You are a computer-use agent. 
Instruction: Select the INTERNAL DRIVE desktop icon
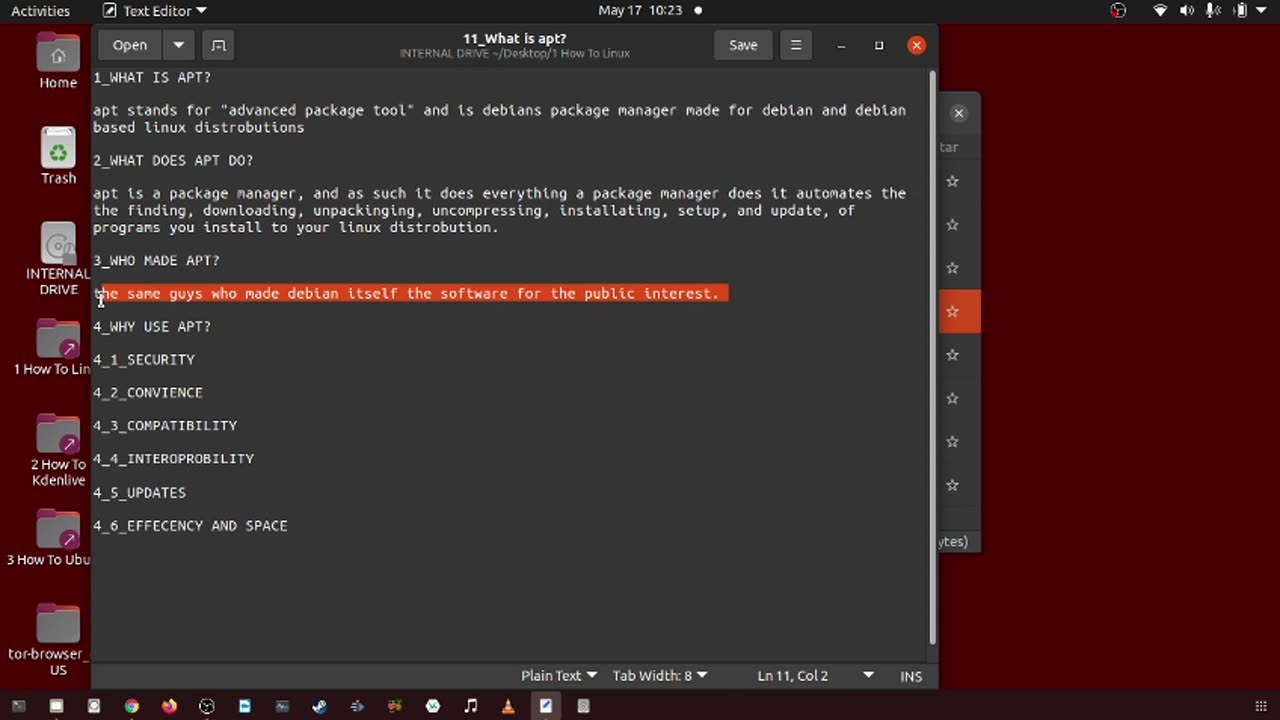[58, 259]
